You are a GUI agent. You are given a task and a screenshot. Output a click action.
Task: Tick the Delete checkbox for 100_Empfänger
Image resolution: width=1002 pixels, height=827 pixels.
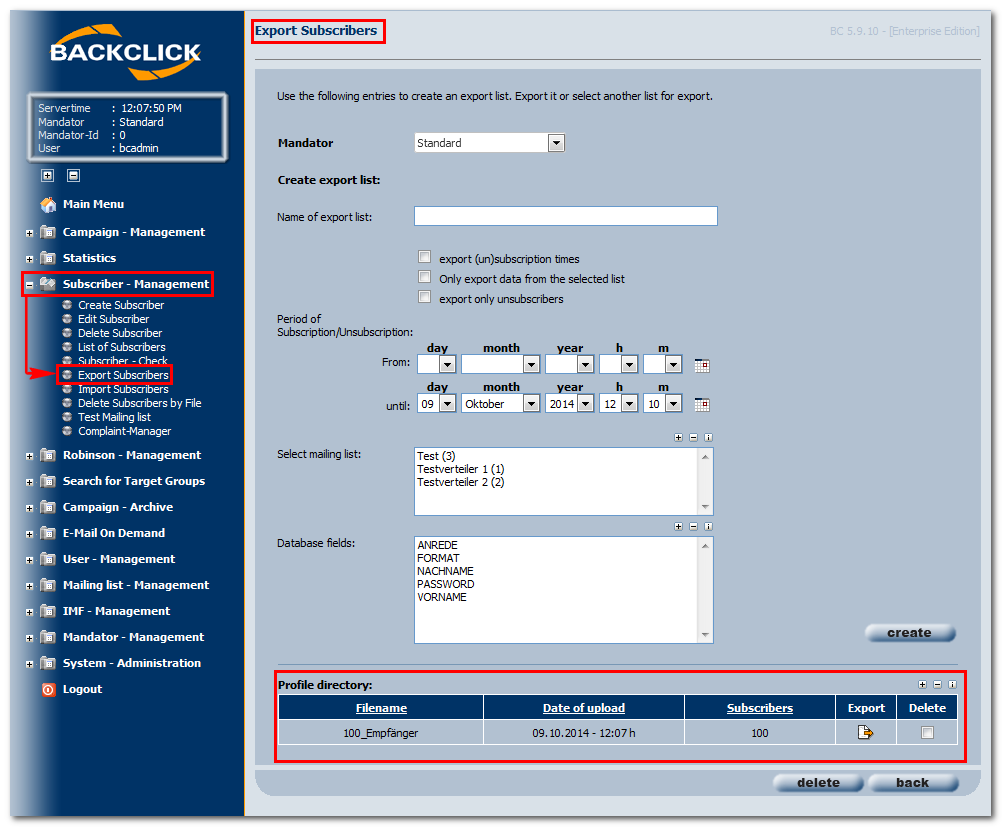click(927, 732)
